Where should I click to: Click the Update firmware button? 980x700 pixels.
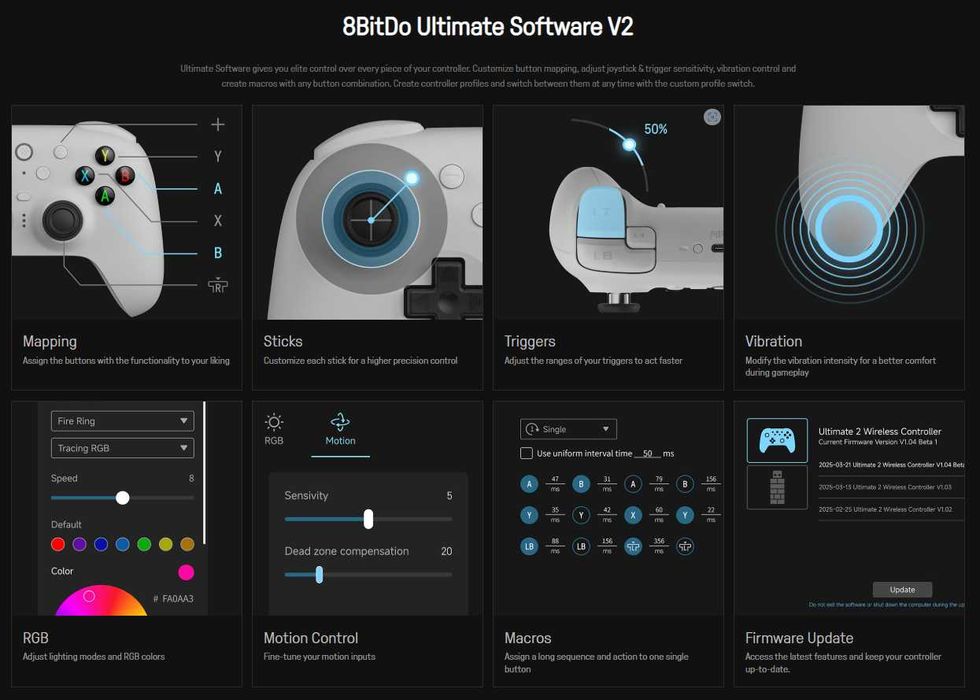(x=902, y=589)
